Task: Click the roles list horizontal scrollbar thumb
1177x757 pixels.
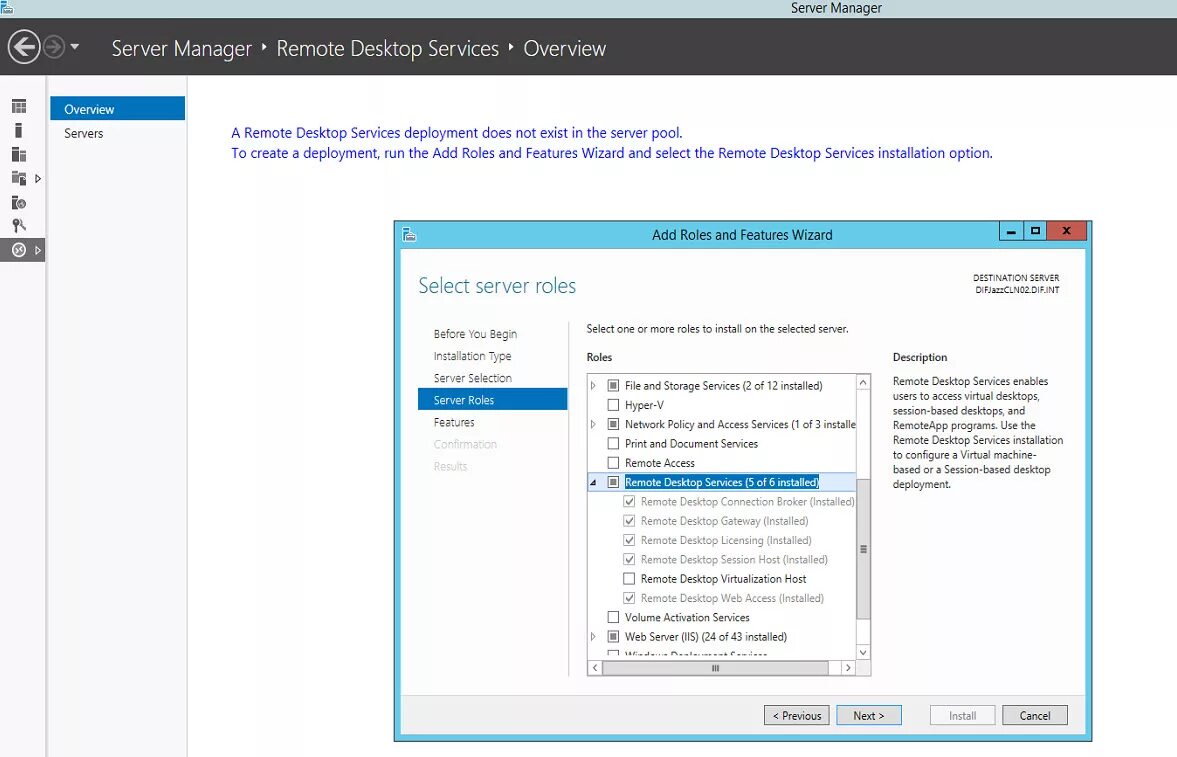Action: point(715,668)
